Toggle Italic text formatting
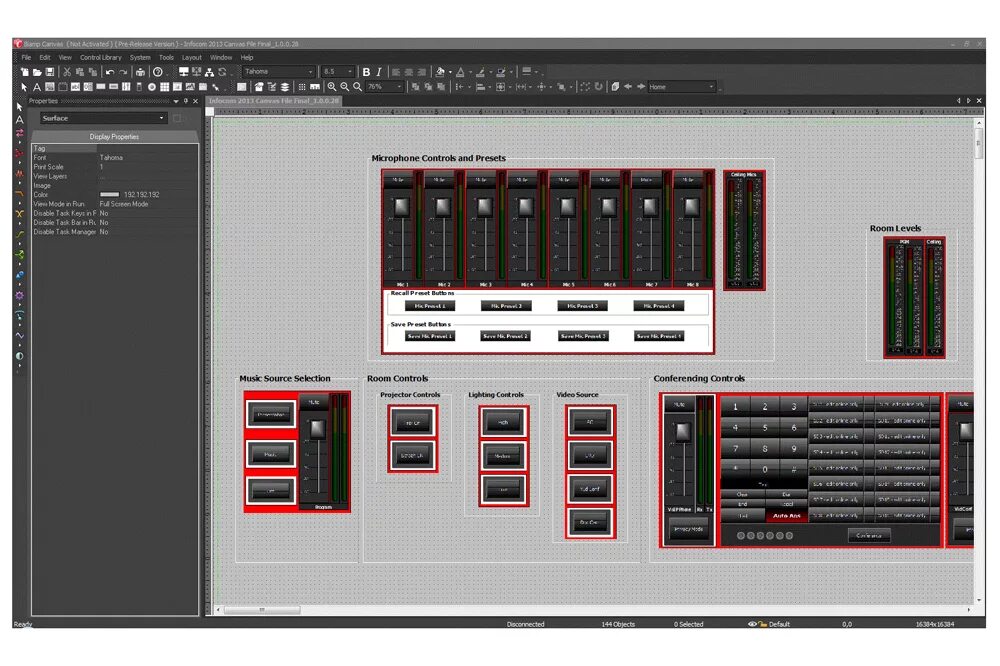 tap(379, 72)
